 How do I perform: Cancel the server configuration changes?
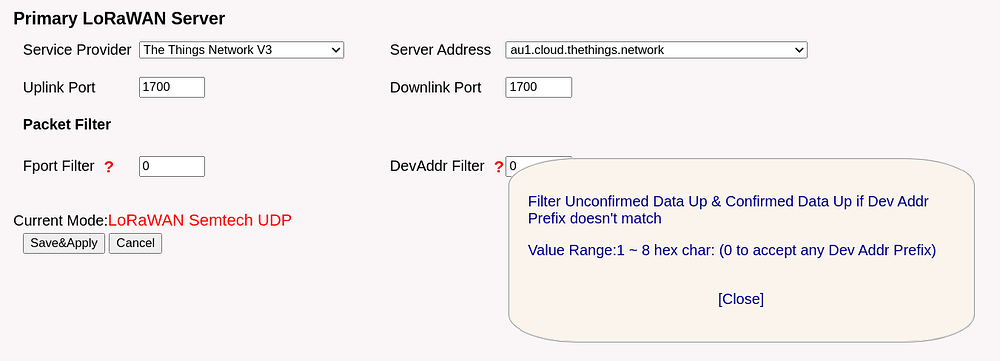pos(135,243)
